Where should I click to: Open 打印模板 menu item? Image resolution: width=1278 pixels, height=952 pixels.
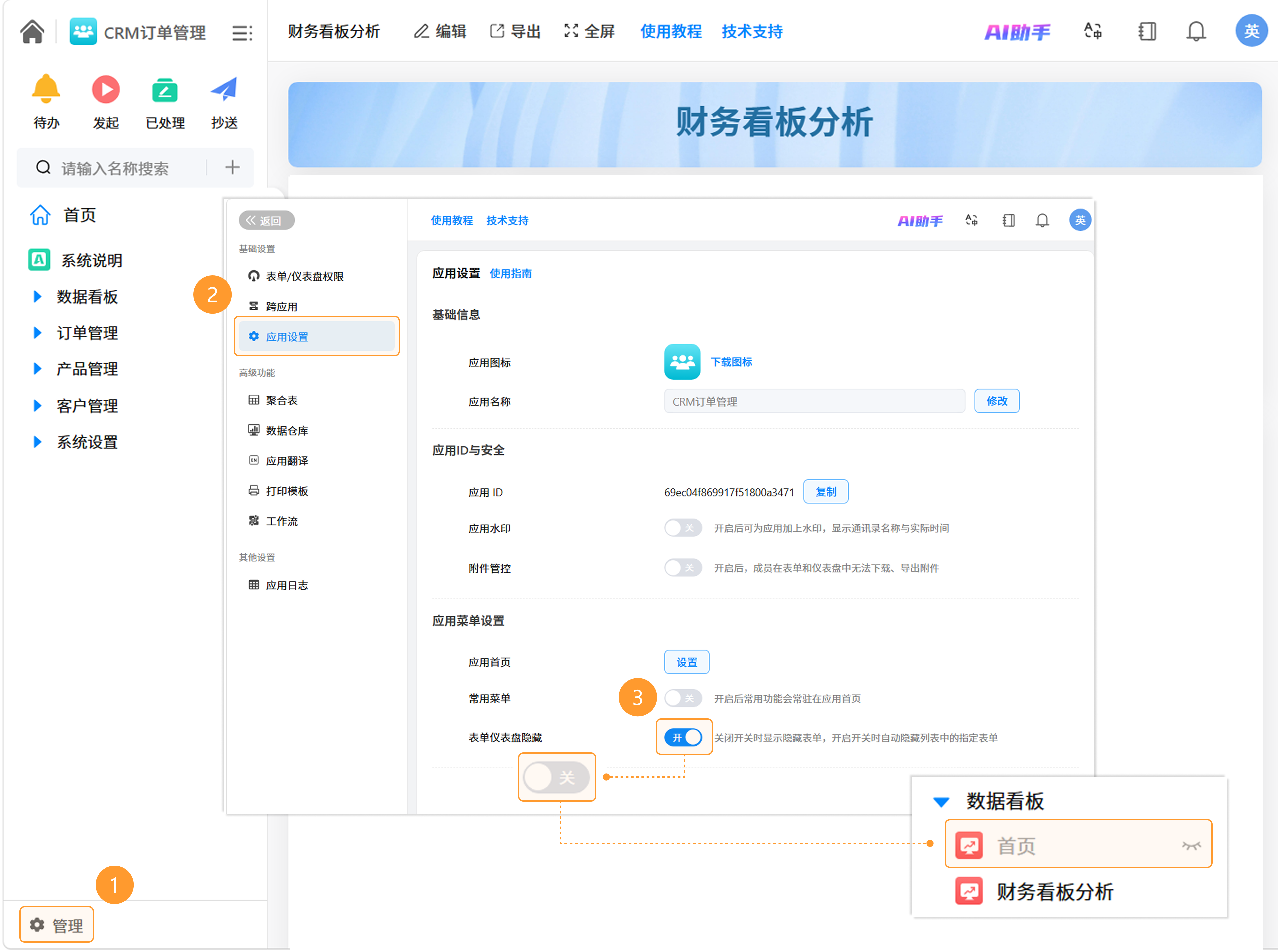[x=278, y=491]
